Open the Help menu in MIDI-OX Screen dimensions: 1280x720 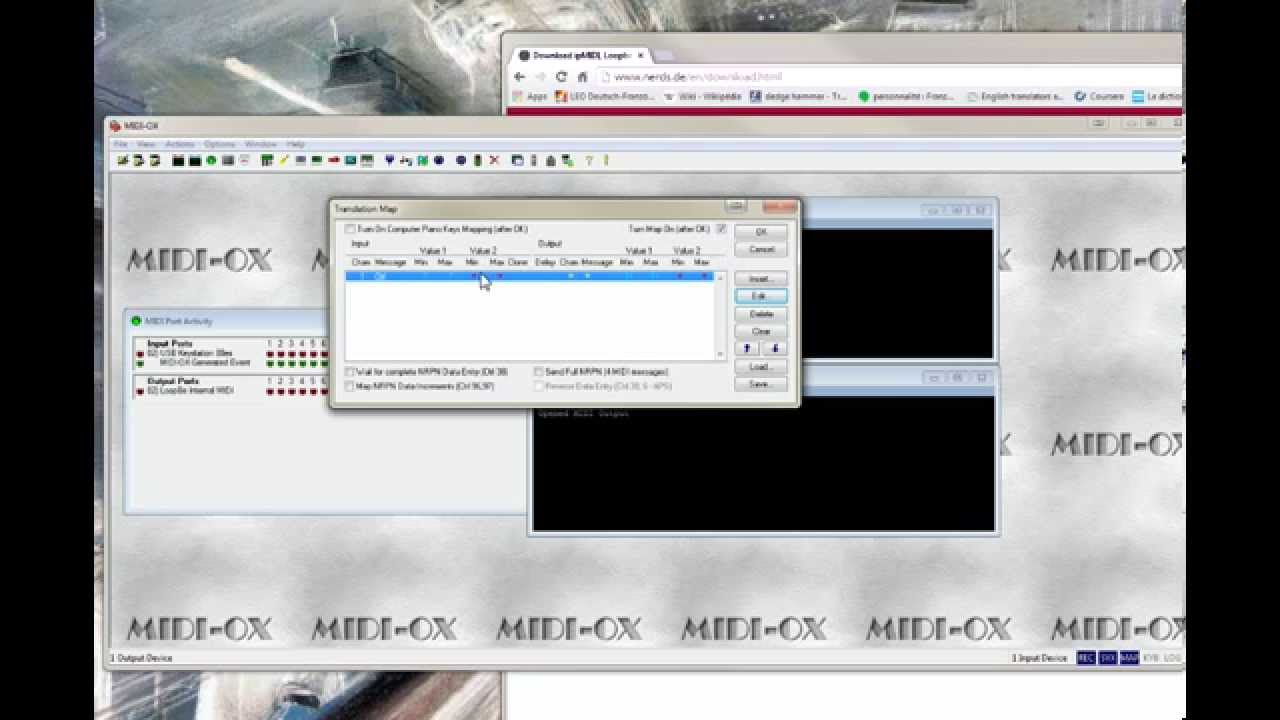pos(296,144)
